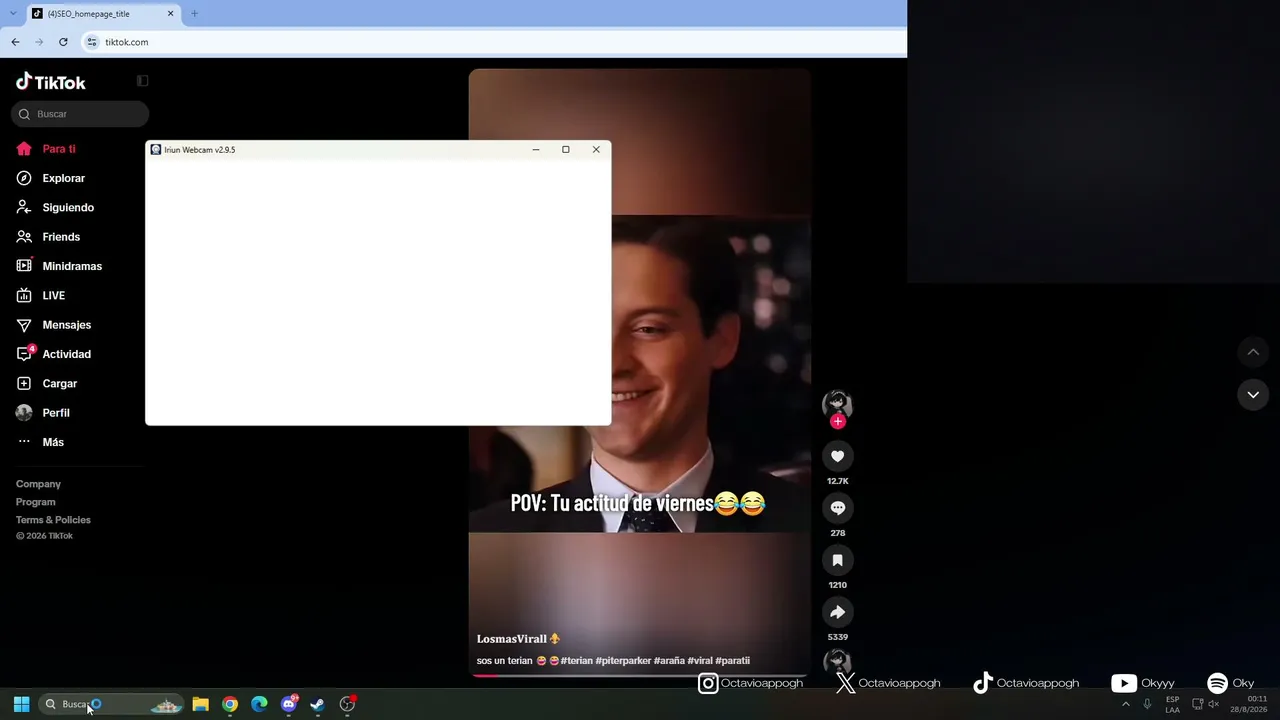The height and width of the screenshot is (720, 1280).
Task: Like the video with the heart icon
Action: pyautogui.click(x=838, y=456)
